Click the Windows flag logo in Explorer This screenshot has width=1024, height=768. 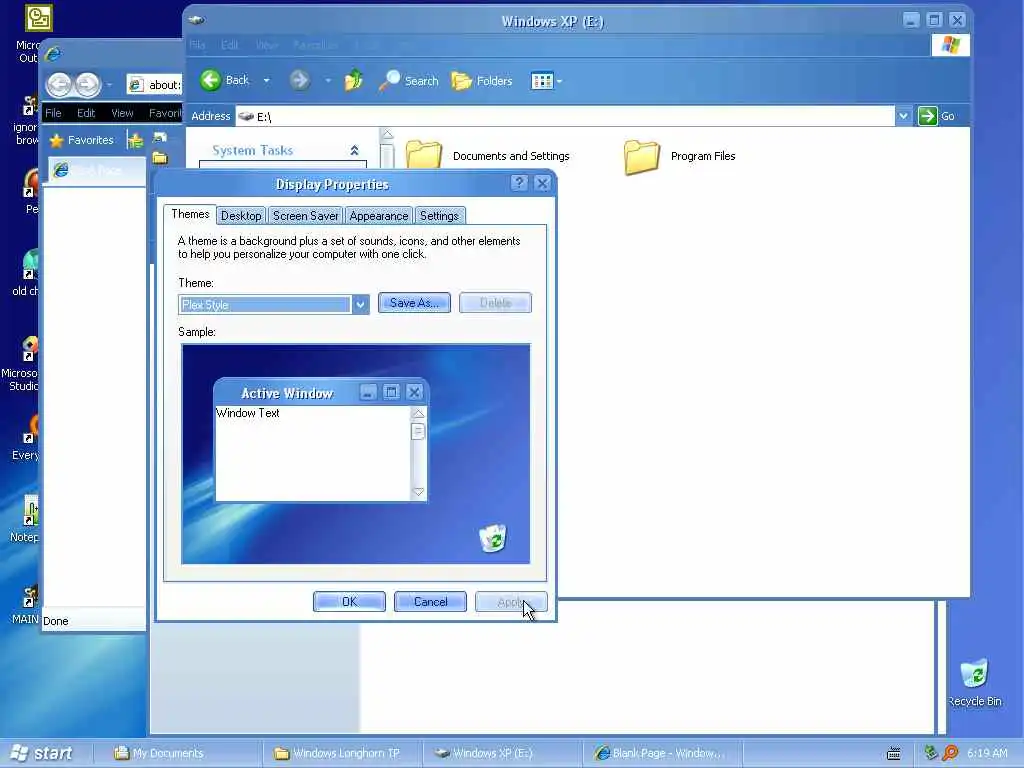(x=950, y=45)
